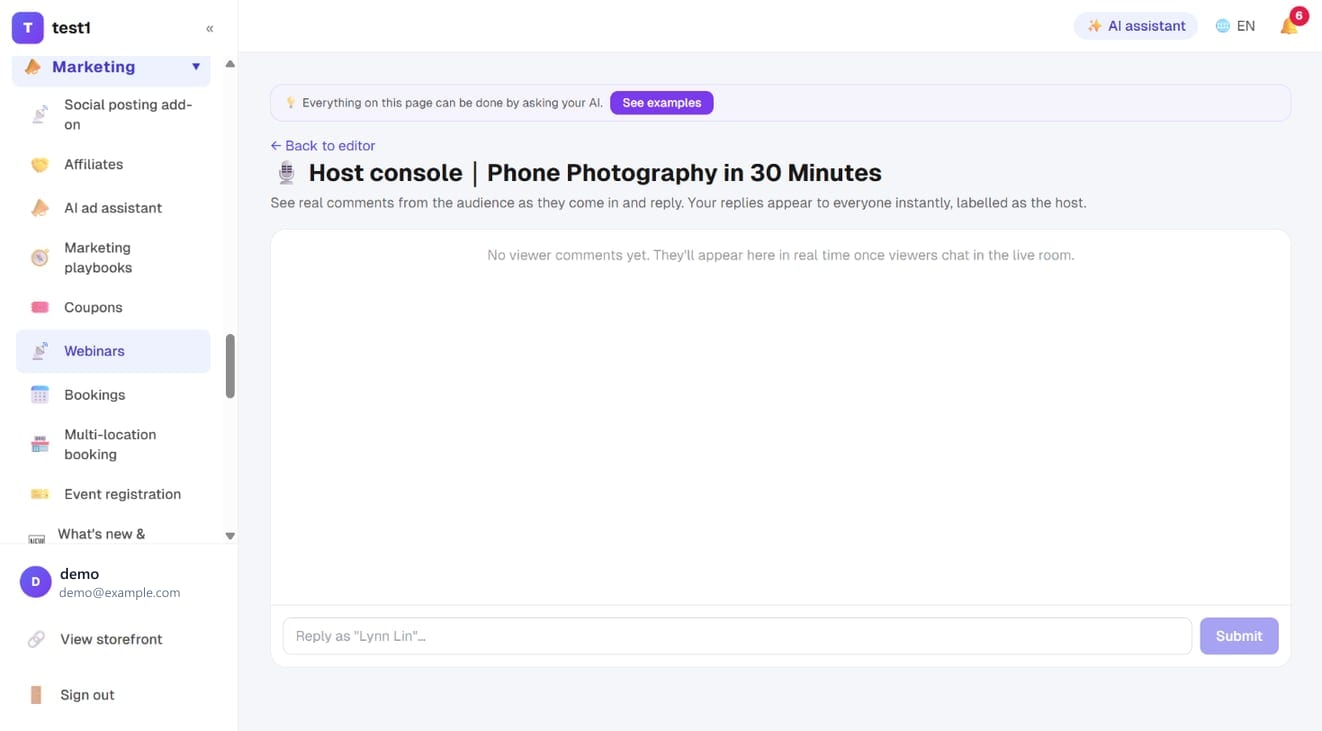
Task: Click the demo@example.com account text
Action: click(119, 592)
